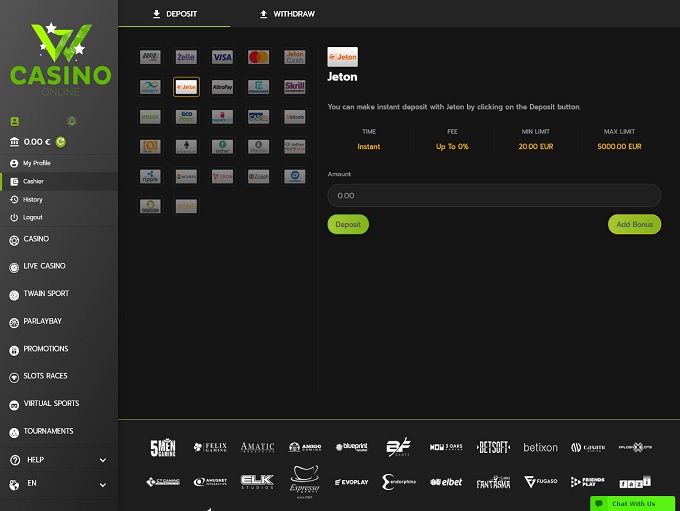The width and height of the screenshot is (680, 511).
Task: Choose Mastercard as deposit method
Action: 258,57
